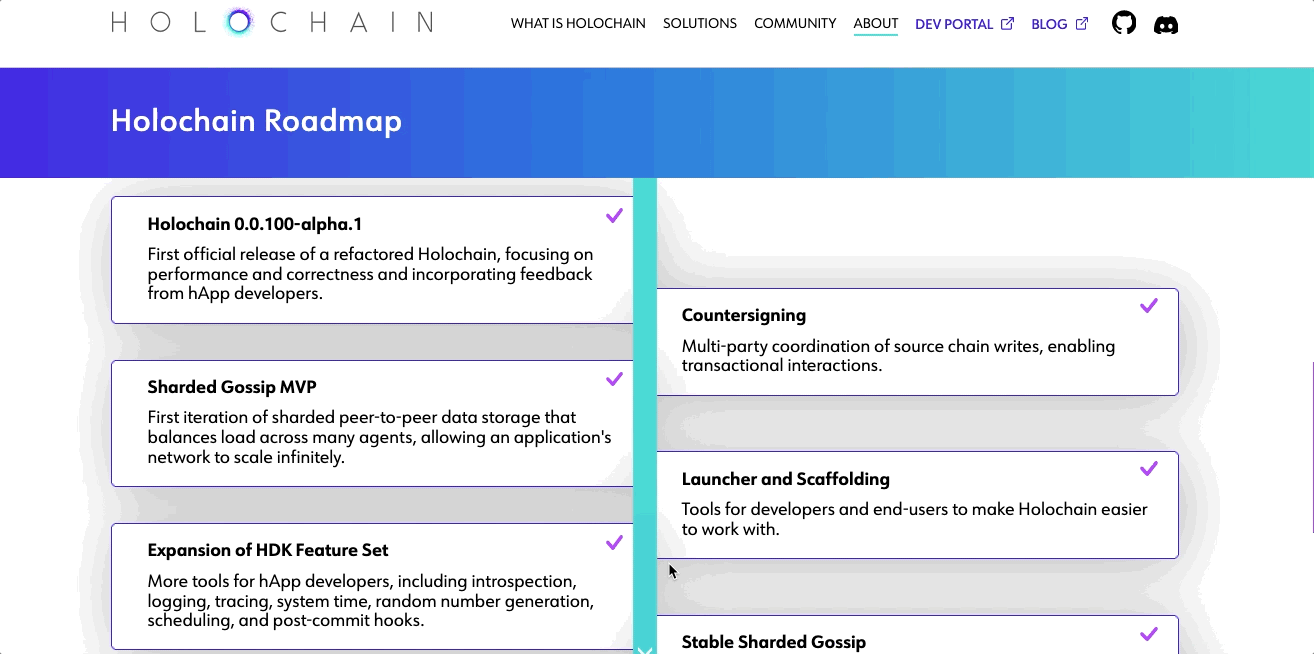Open the GitHub icon link

[1124, 23]
